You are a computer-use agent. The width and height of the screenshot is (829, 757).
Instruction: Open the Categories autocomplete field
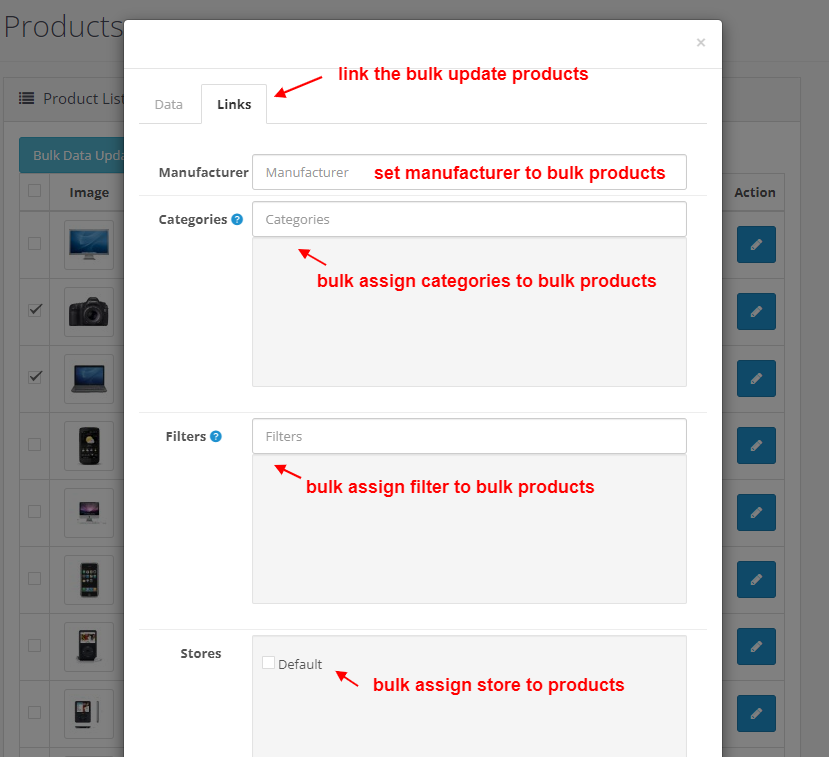[x=469, y=219]
